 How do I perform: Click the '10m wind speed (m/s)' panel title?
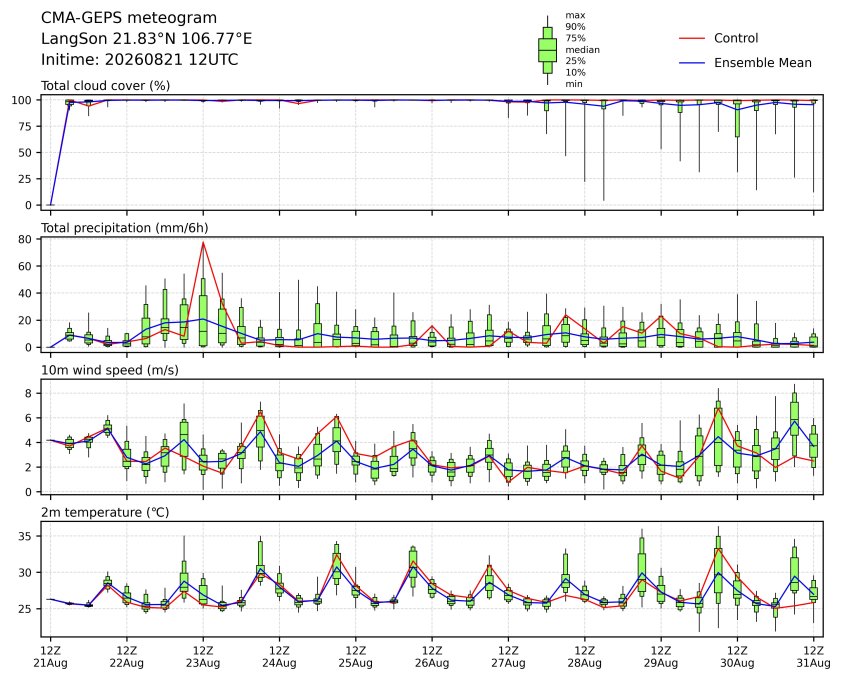(x=110, y=371)
